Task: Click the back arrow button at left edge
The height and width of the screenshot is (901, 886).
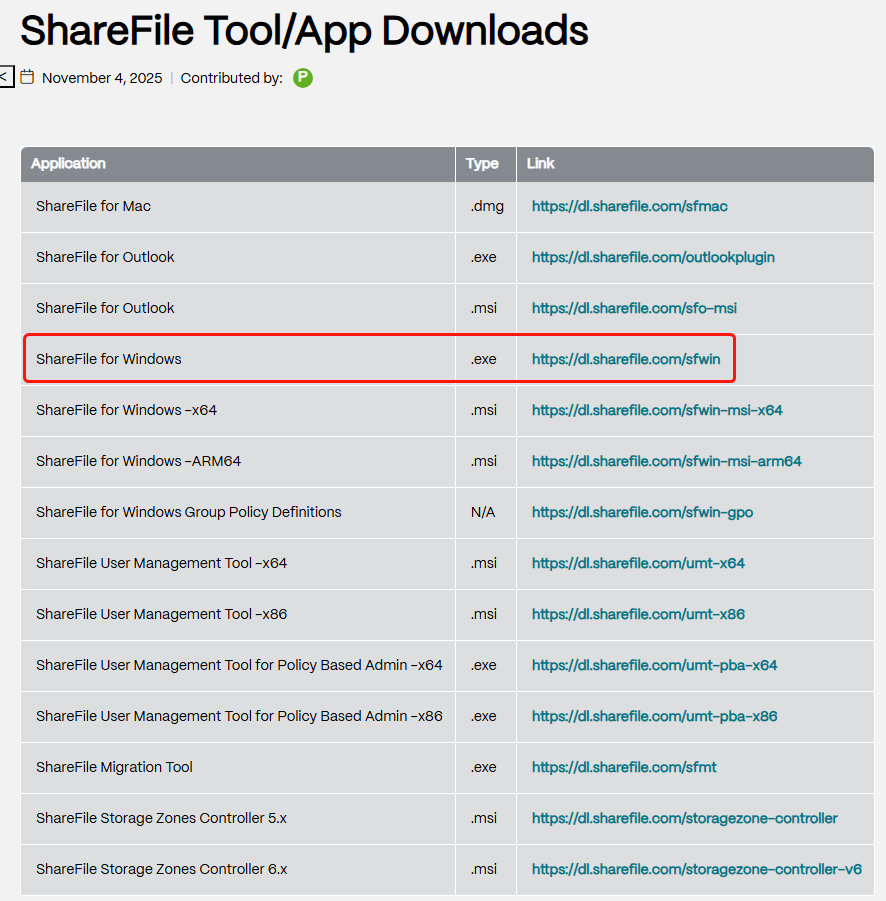Action: [x=5, y=76]
